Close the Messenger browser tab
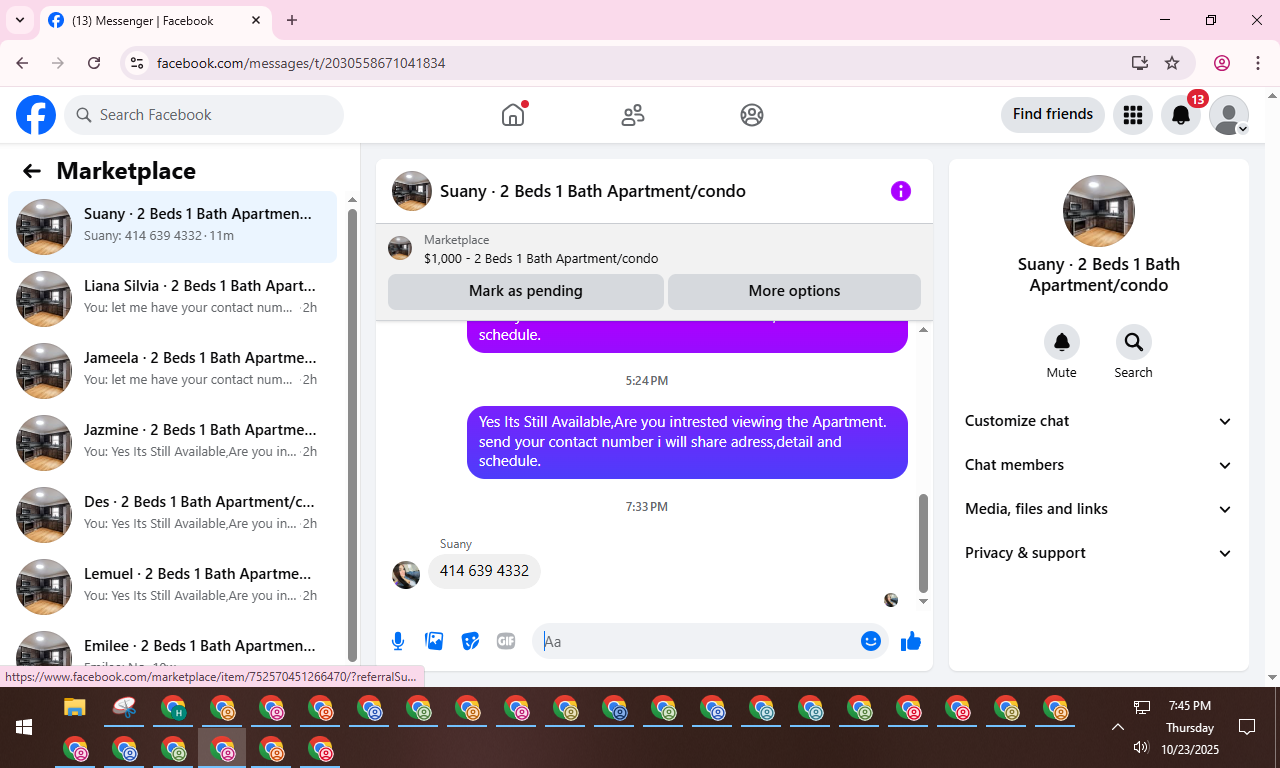This screenshot has width=1280, height=768. 256,20
